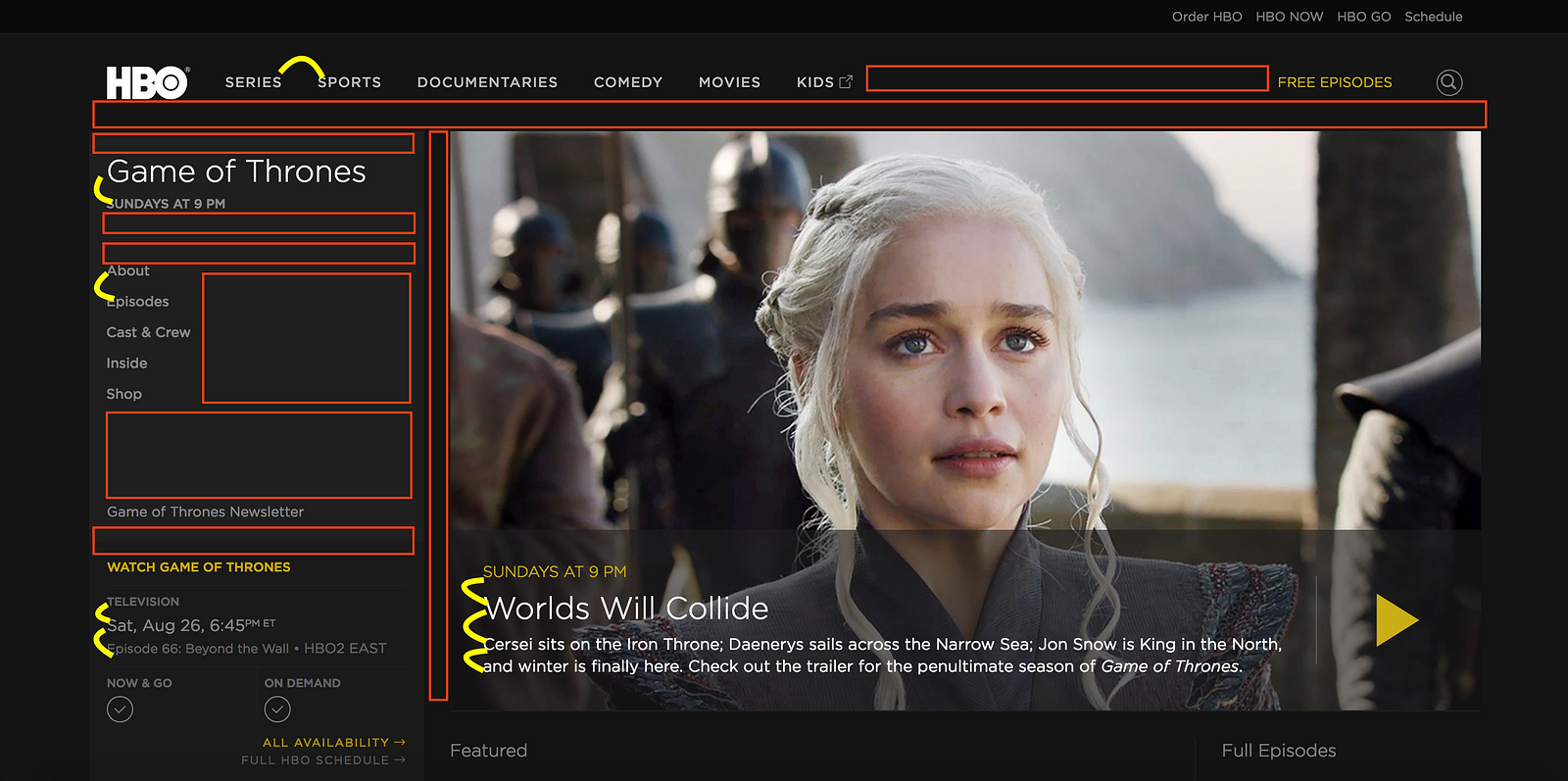Click the FREE EPISODES link

coord(1335,82)
